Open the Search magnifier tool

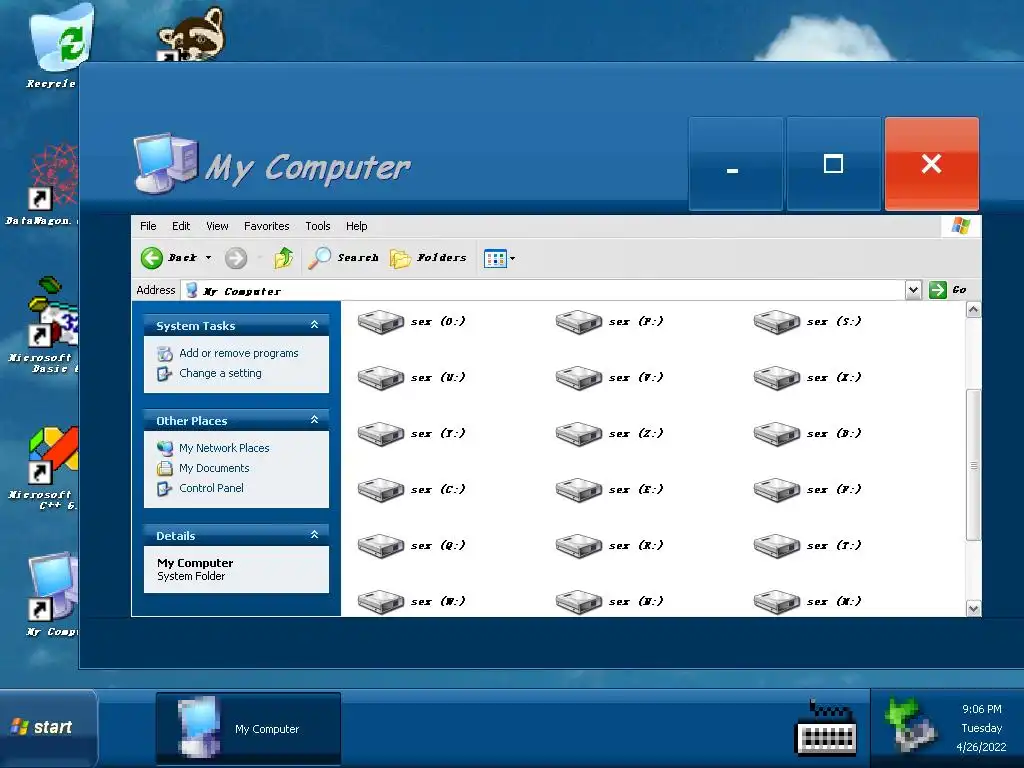(344, 258)
